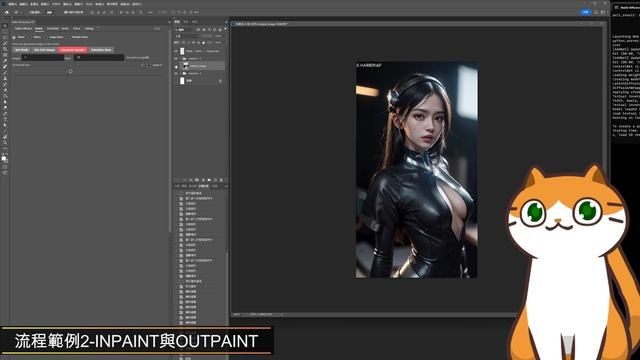This screenshot has width=640, height=360.
Task: Select the Pen tool
Action: pyautogui.click(x=5, y=114)
